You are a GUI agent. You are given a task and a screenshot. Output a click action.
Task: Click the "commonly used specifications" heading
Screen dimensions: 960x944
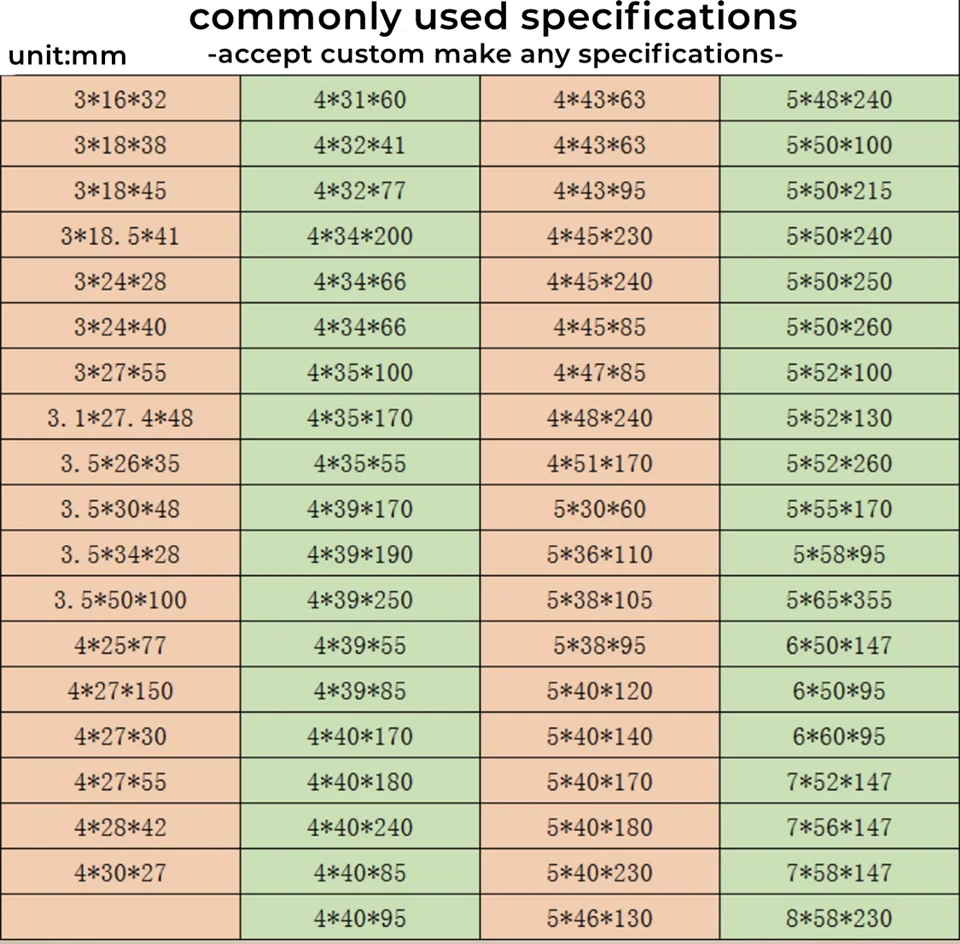[493, 18]
